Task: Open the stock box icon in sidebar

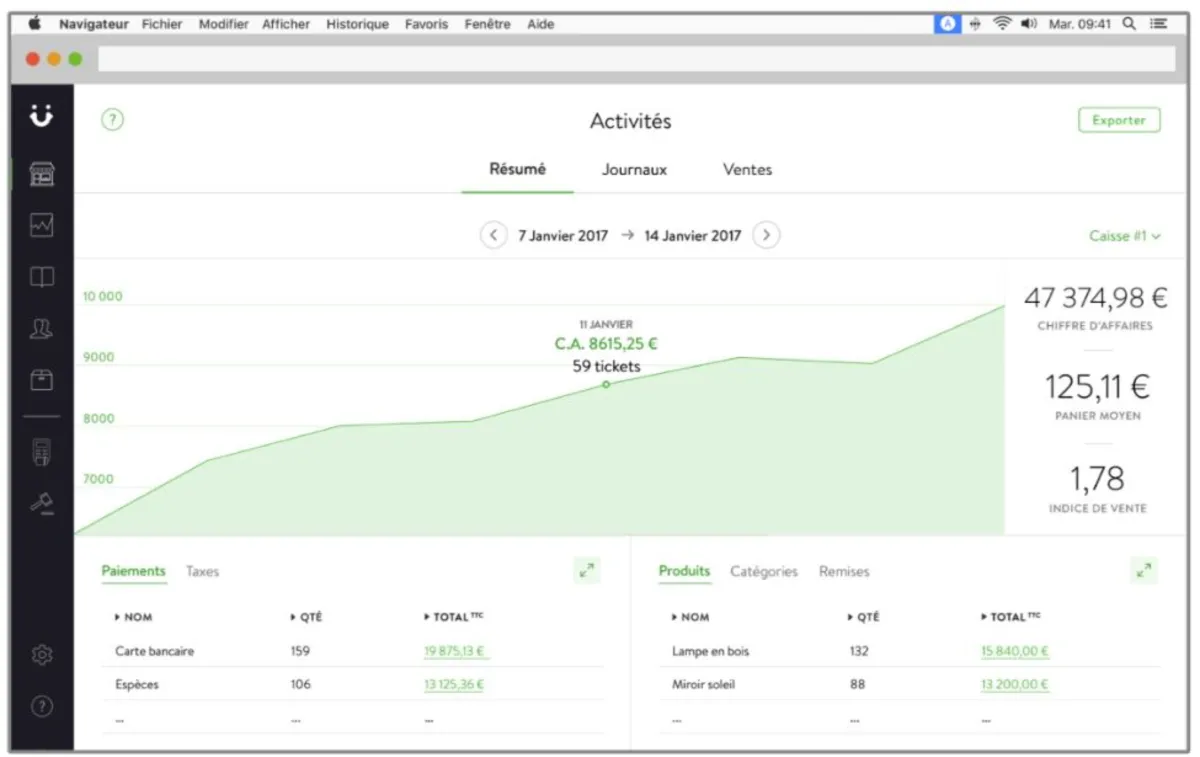Action: (41, 381)
